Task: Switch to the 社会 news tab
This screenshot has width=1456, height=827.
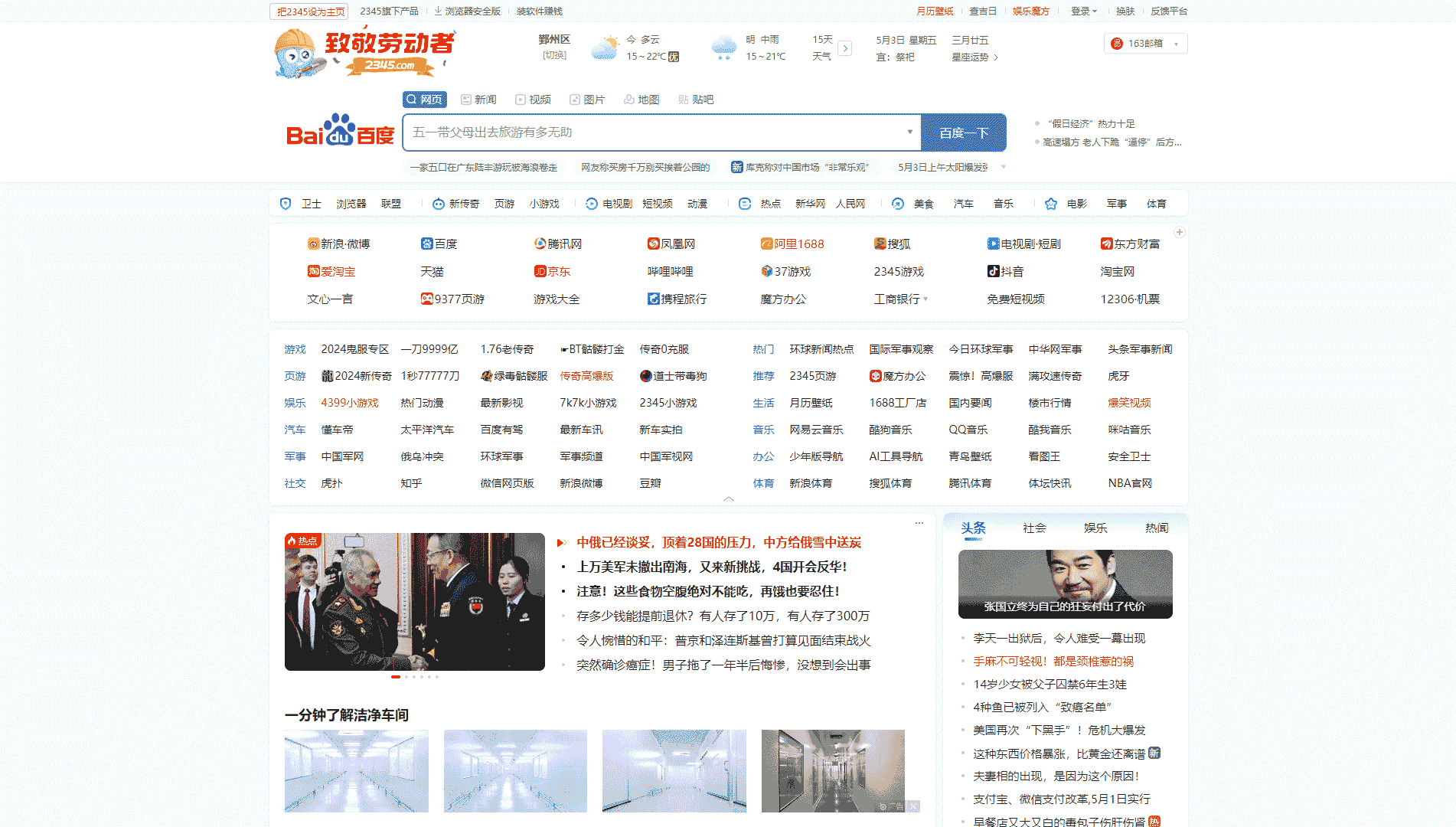Action: click(x=1034, y=528)
